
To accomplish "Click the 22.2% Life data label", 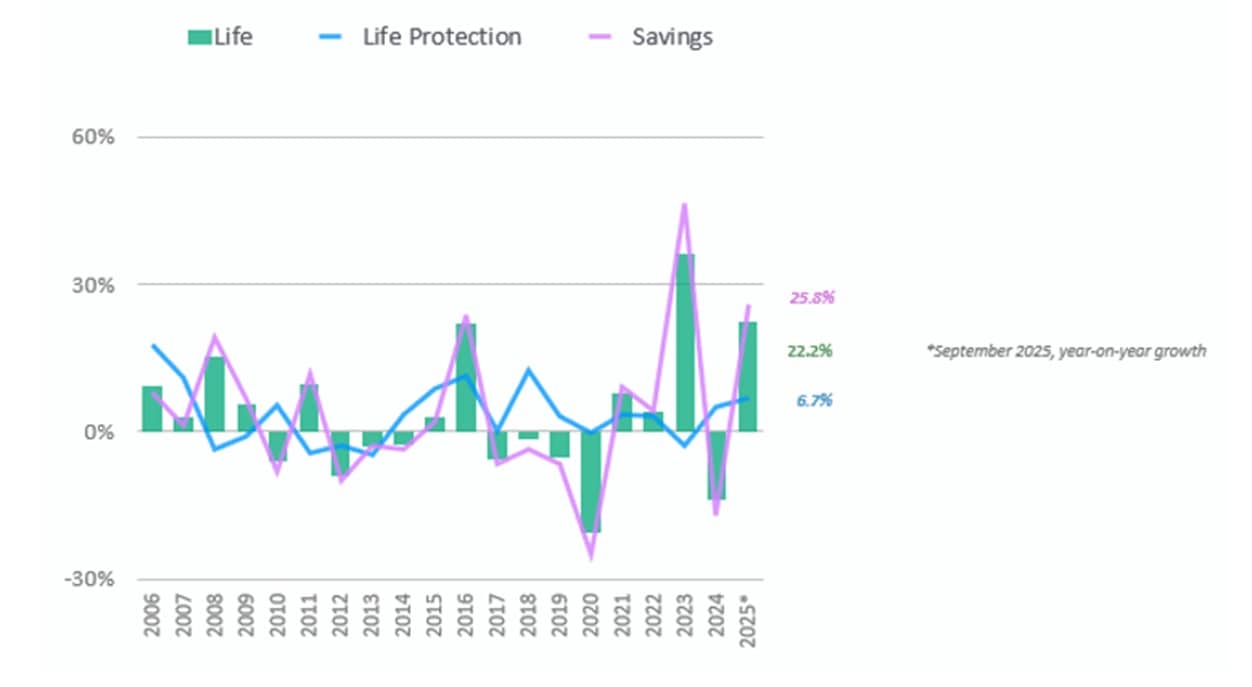I will click(x=811, y=351).
